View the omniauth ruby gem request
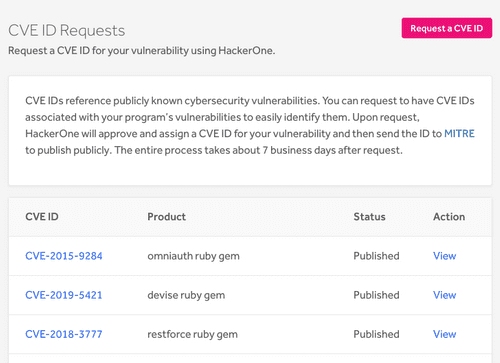The height and width of the screenshot is (363, 500). pos(444,256)
